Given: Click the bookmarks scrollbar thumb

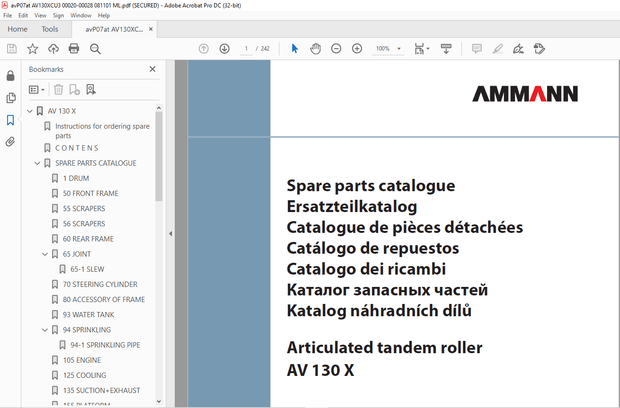Looking at the screenshot, I should coord(159,156).
